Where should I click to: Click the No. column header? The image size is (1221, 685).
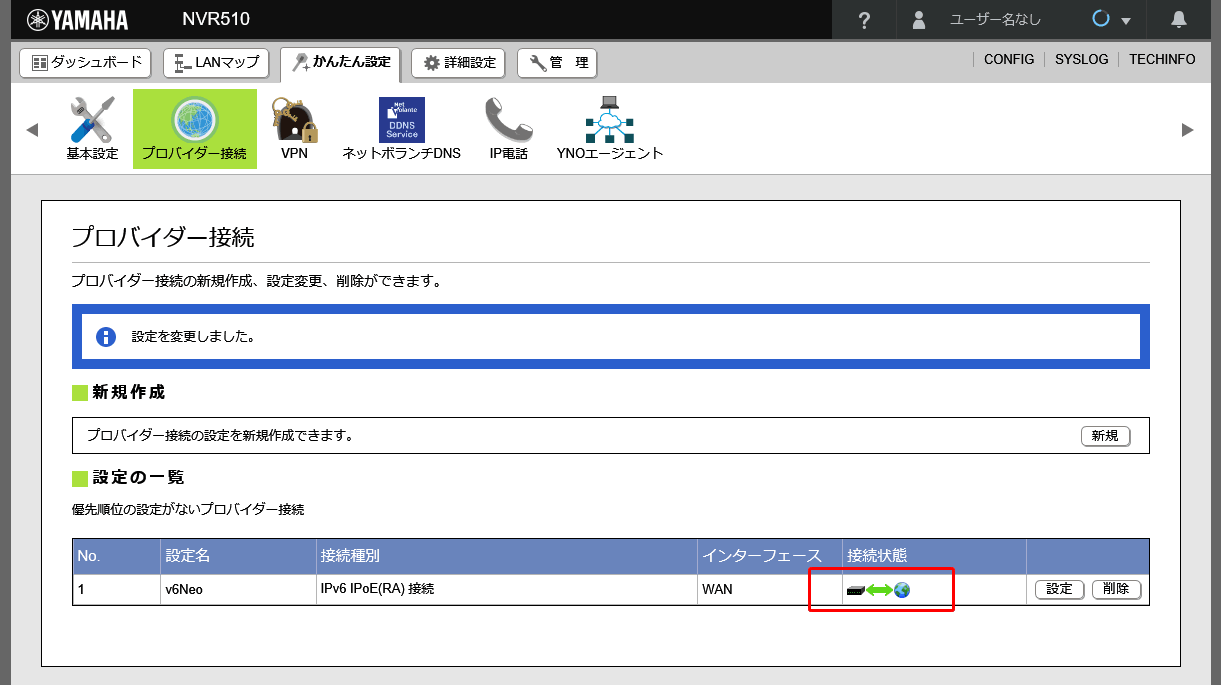pyautogui.click(x=116, y=556)
